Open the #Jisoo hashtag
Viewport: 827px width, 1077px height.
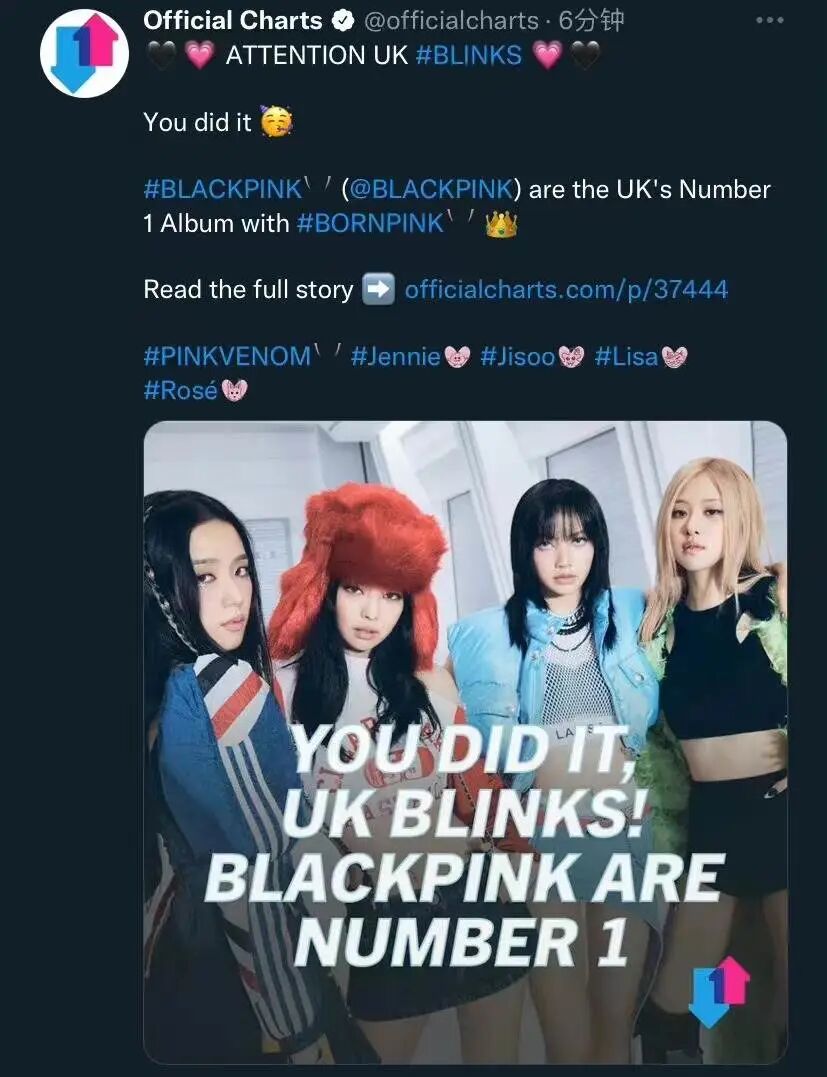pos(518,356)
